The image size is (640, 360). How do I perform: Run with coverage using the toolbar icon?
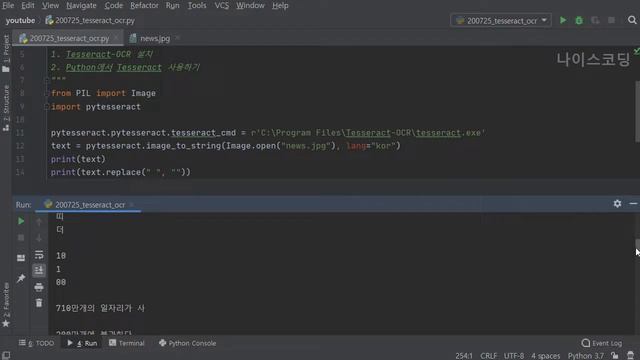click(x=595, y=20)
